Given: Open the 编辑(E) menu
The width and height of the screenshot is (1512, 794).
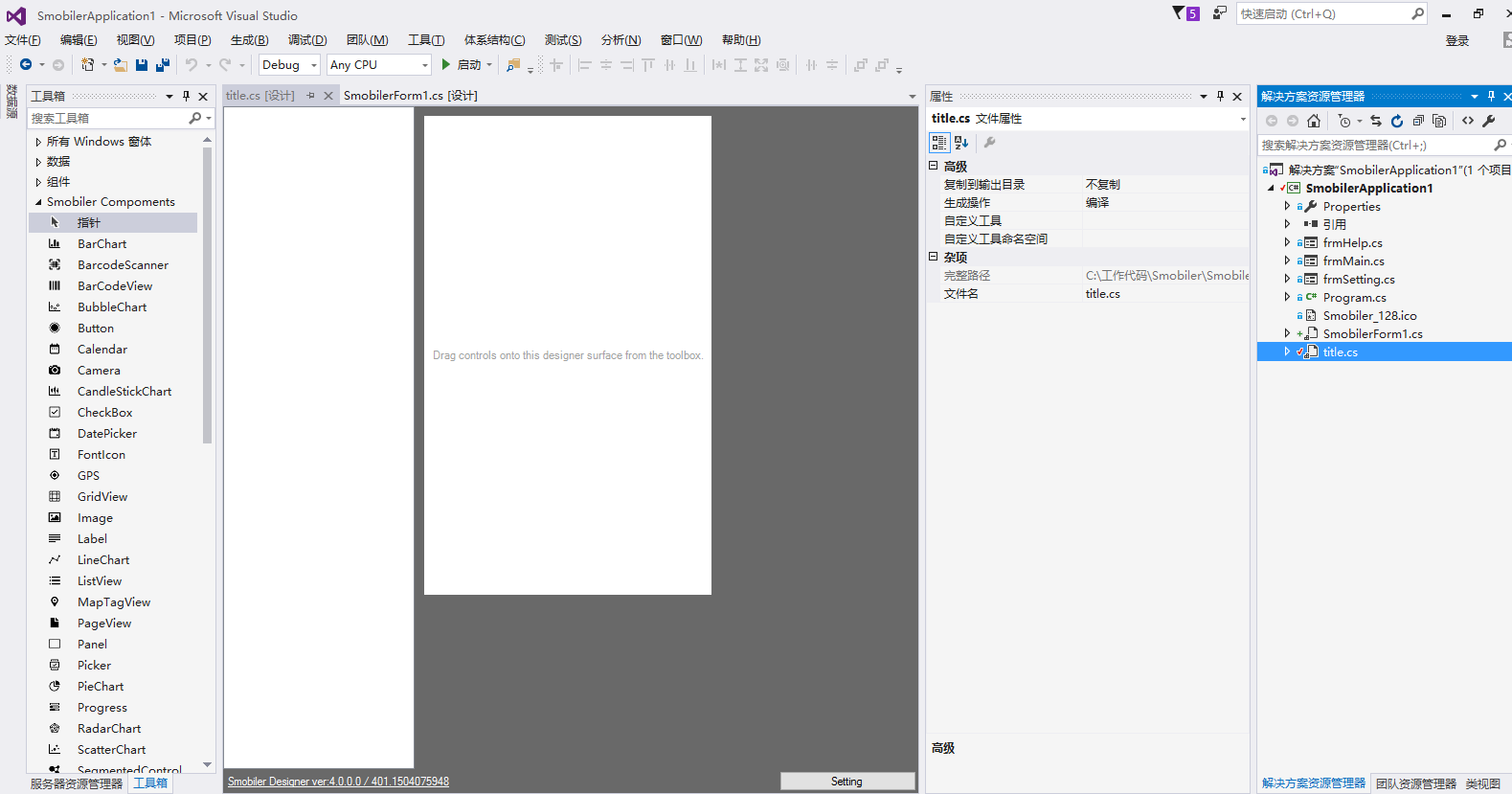Looking at the screenshot, I should (79, 40).
